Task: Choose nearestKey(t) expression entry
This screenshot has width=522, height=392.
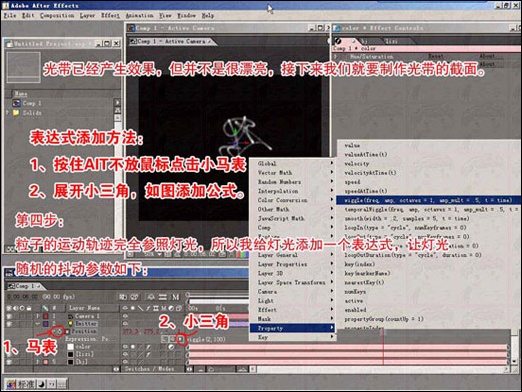Action: click(x=364, y=282)
